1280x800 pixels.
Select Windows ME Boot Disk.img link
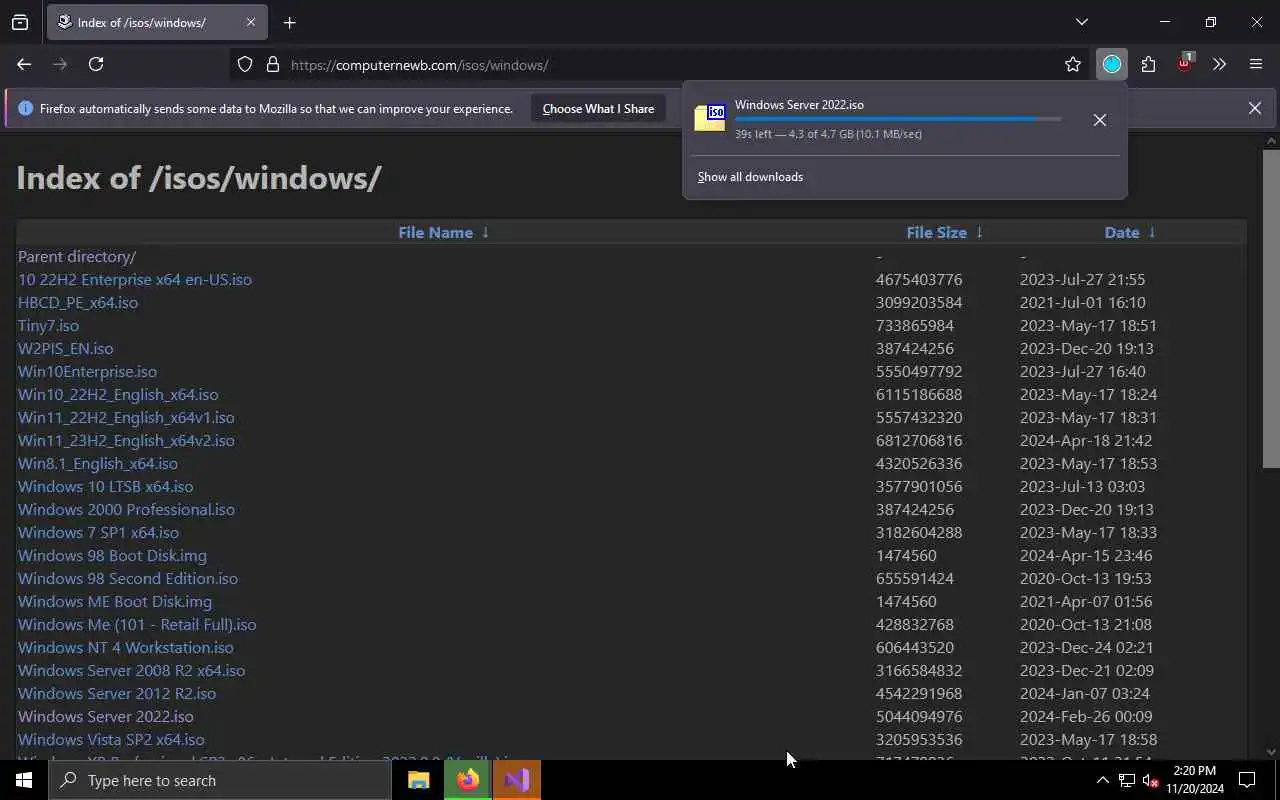(115, 602)
